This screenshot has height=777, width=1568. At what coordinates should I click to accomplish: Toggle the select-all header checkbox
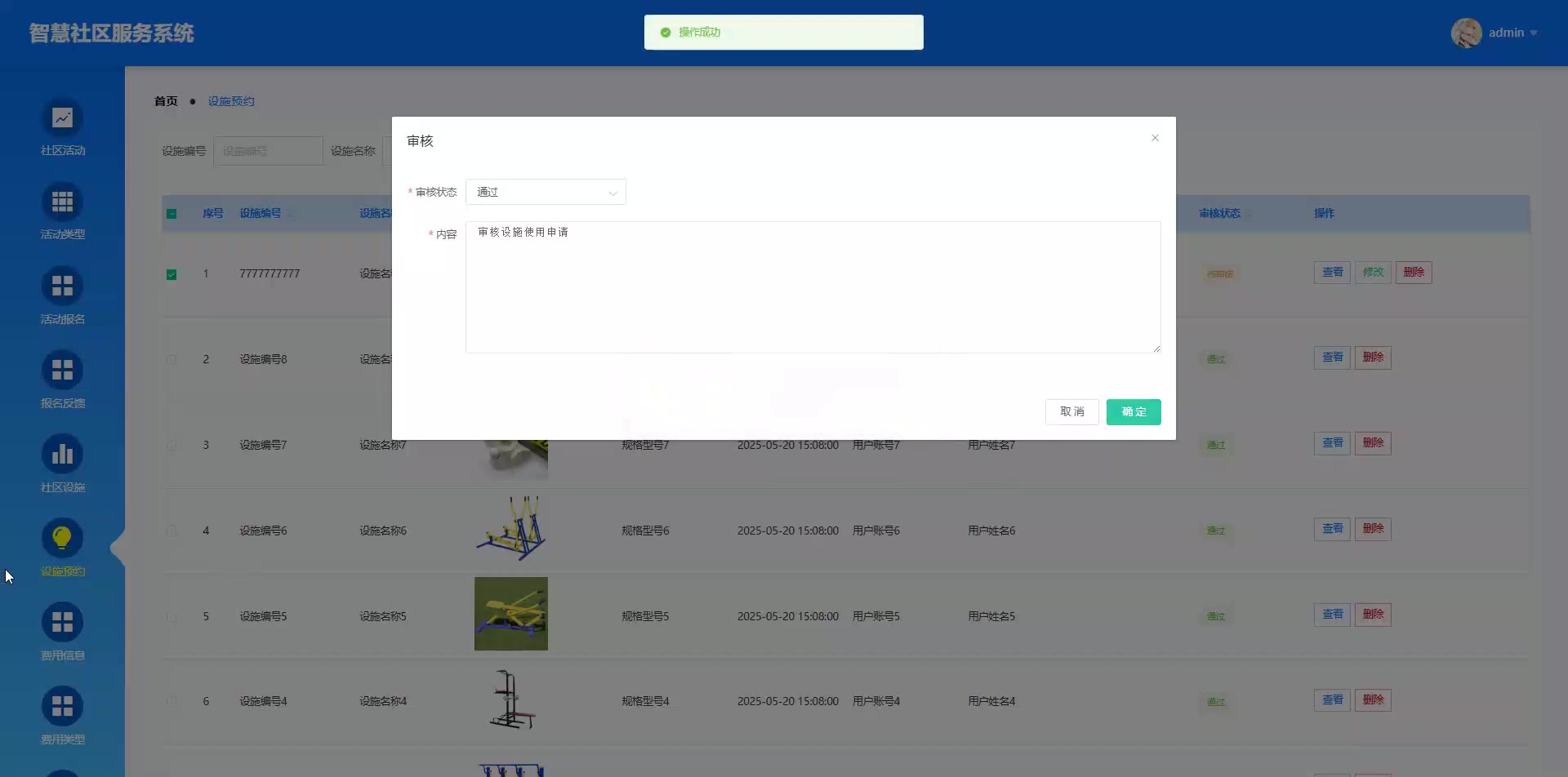pos(171,214)
